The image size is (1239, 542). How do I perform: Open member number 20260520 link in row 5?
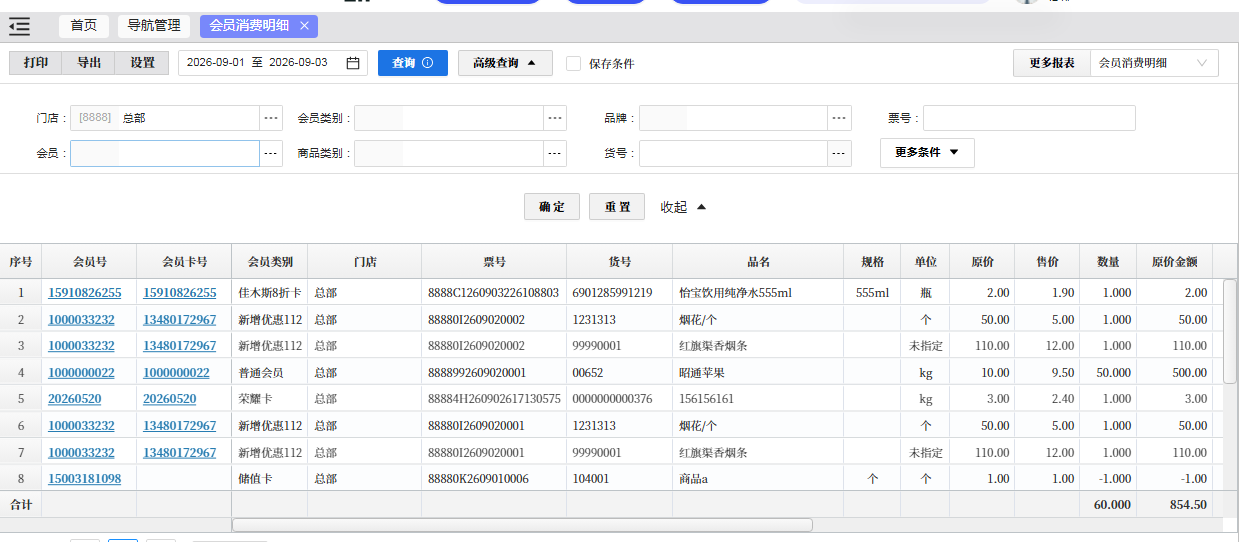tap(75, 399)
